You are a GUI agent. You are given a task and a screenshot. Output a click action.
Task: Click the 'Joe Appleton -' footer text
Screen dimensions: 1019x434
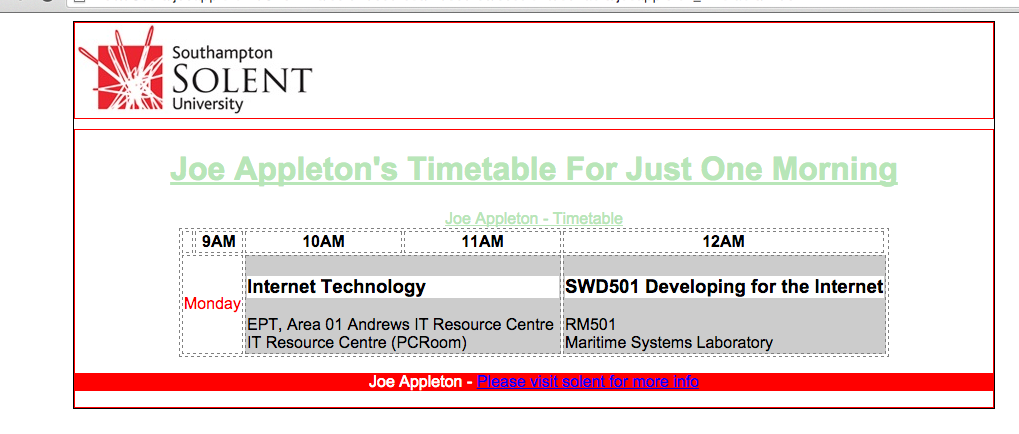click(x=420, y=382)
